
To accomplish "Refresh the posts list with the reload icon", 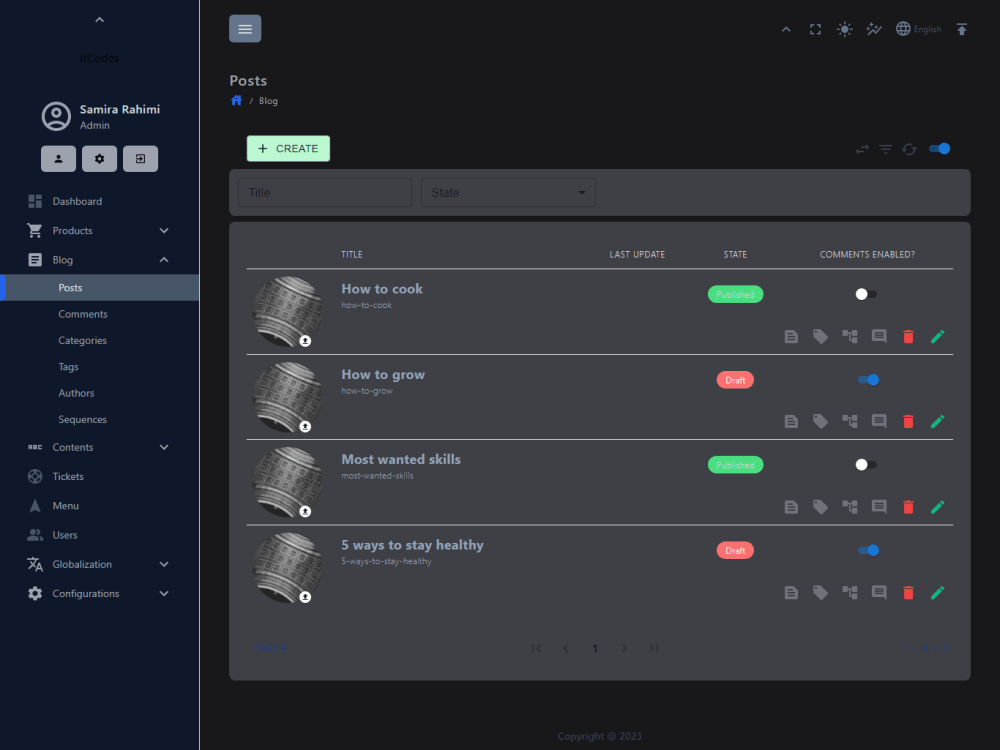I will point(909,148).
